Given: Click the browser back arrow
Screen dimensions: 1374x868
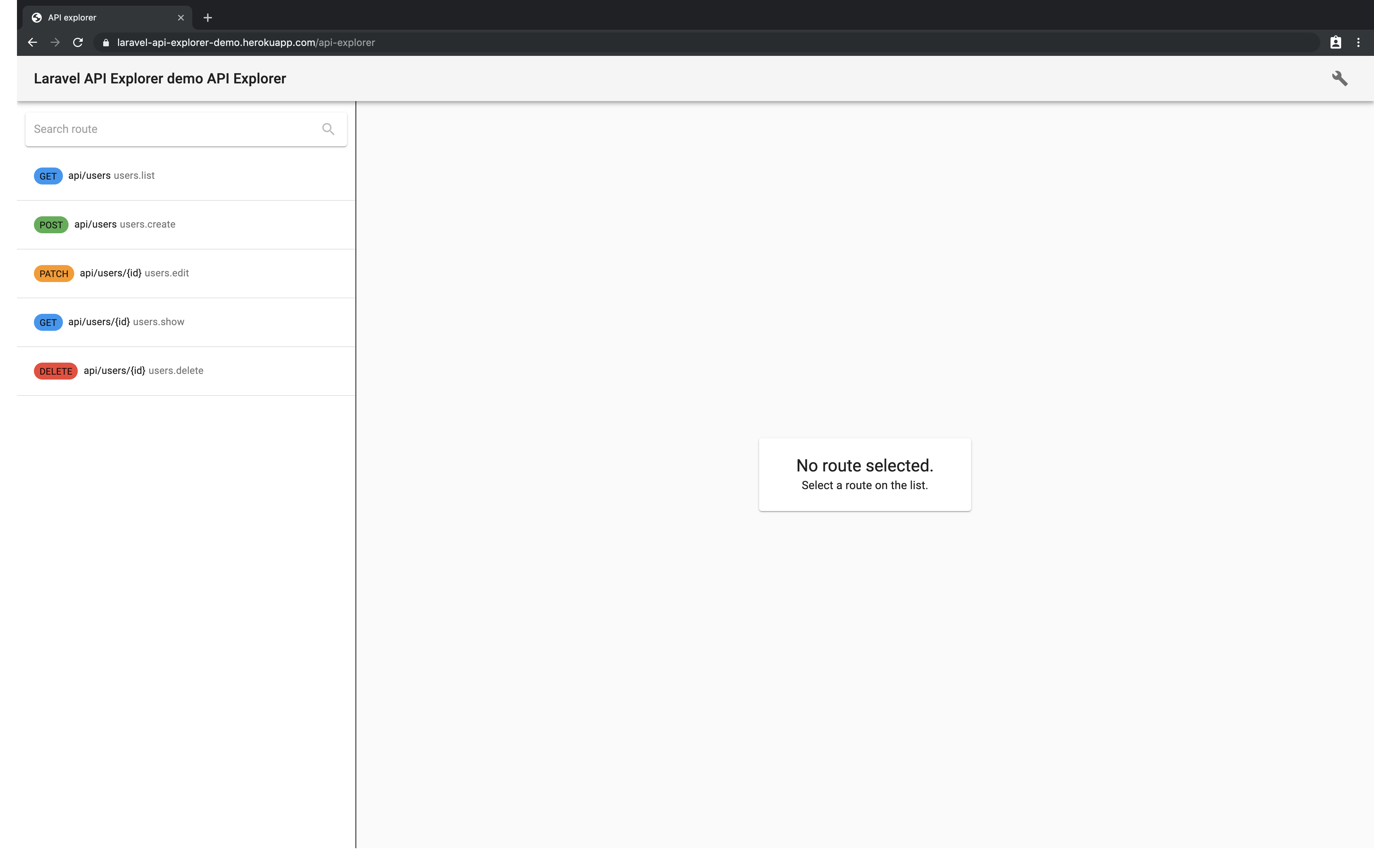Looking at the screenshot, I should [33, 42].
